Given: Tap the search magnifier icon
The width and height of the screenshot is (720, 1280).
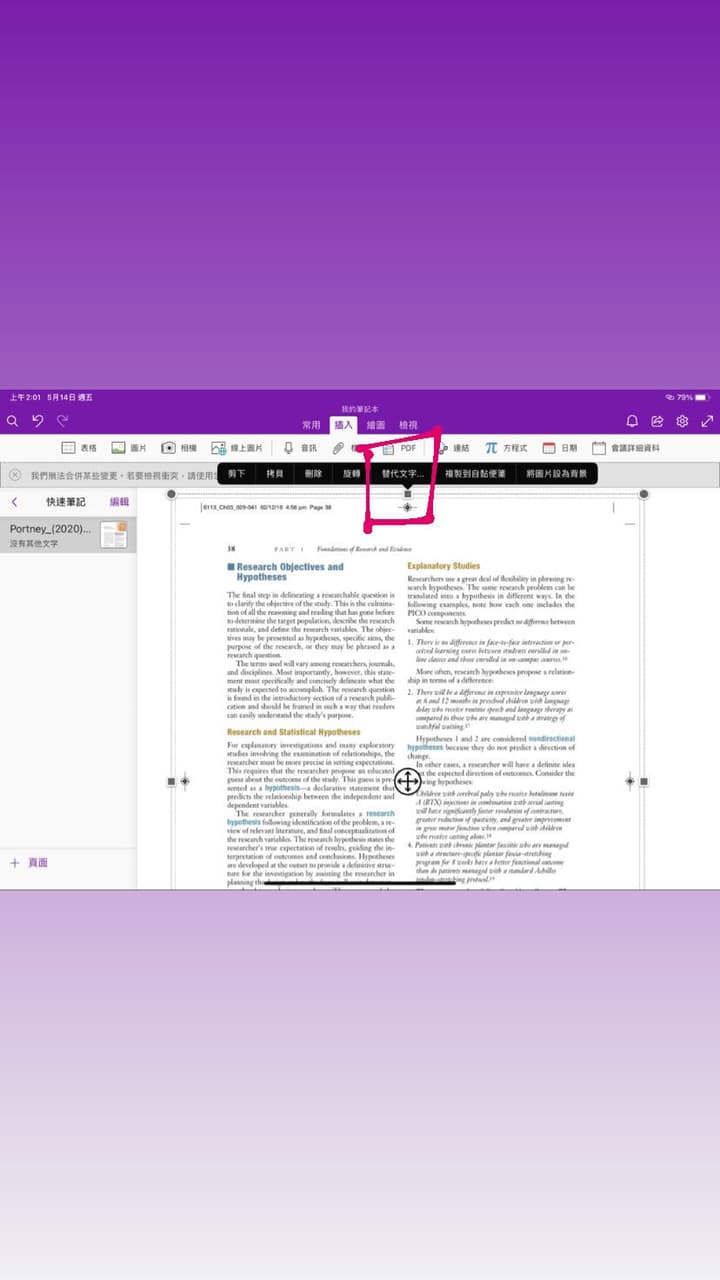Looking at the screenshot, I should [13, 422].
